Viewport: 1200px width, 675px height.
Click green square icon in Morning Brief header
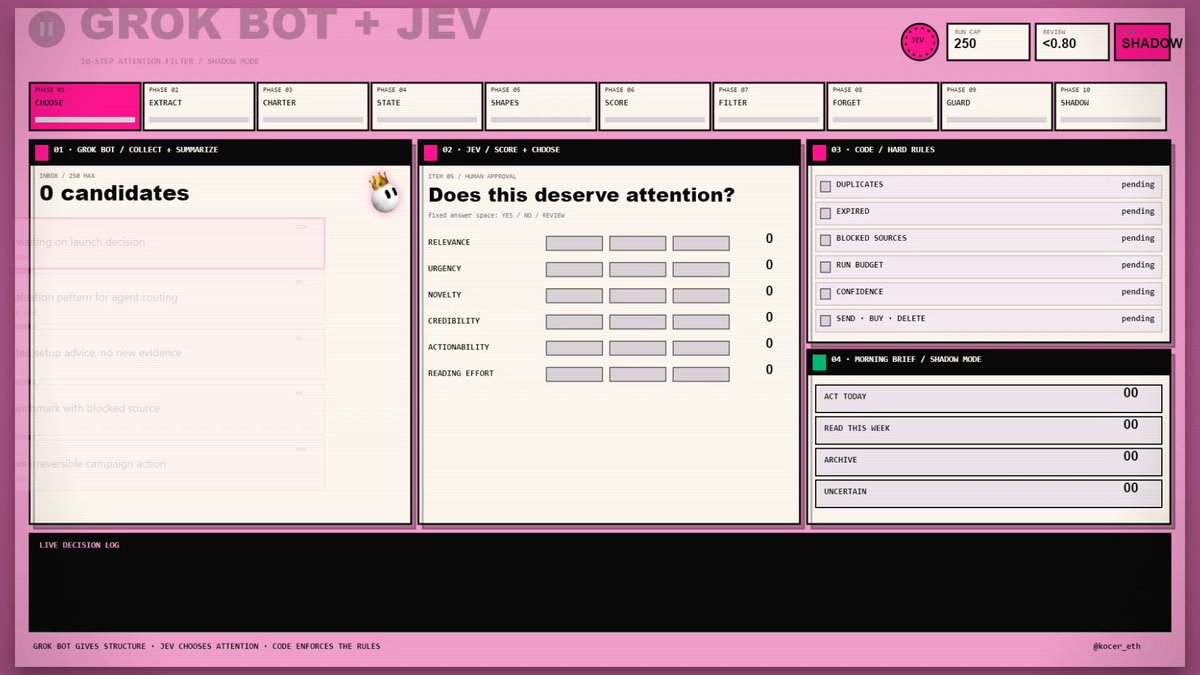pyautogui.click(x=819, y=362)
